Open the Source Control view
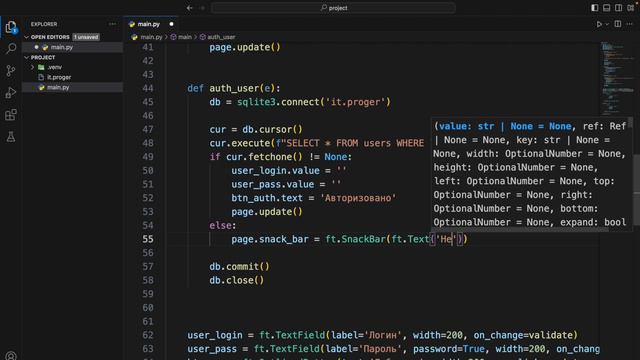The image size is (640, 360). (x=11, y=71)
